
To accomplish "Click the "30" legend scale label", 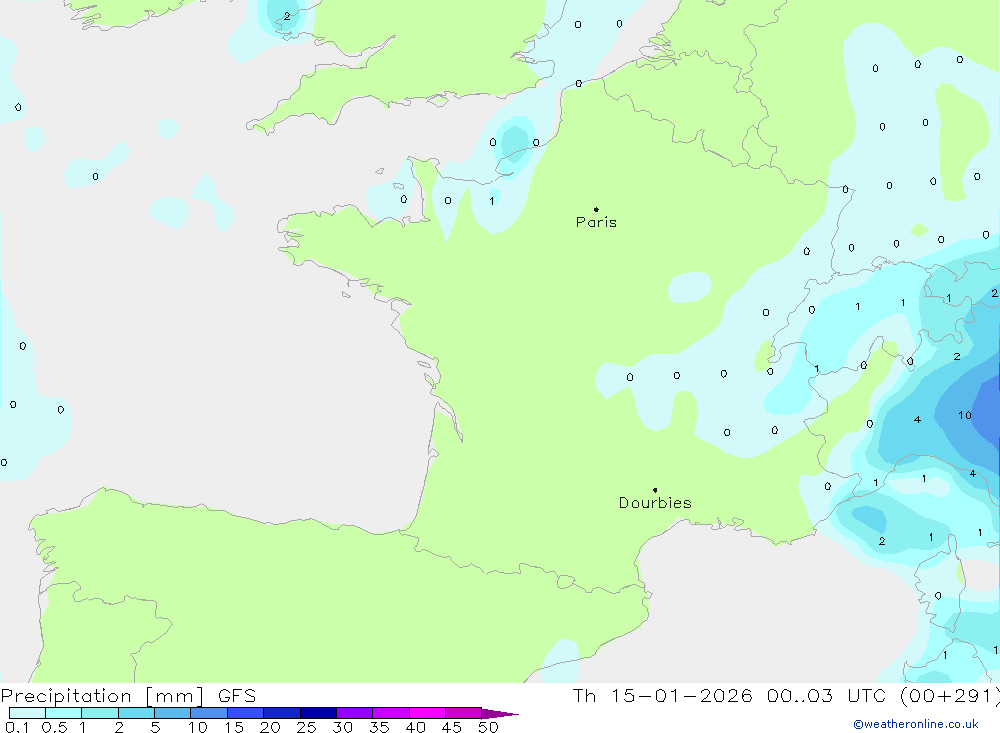I will point(342,727).
